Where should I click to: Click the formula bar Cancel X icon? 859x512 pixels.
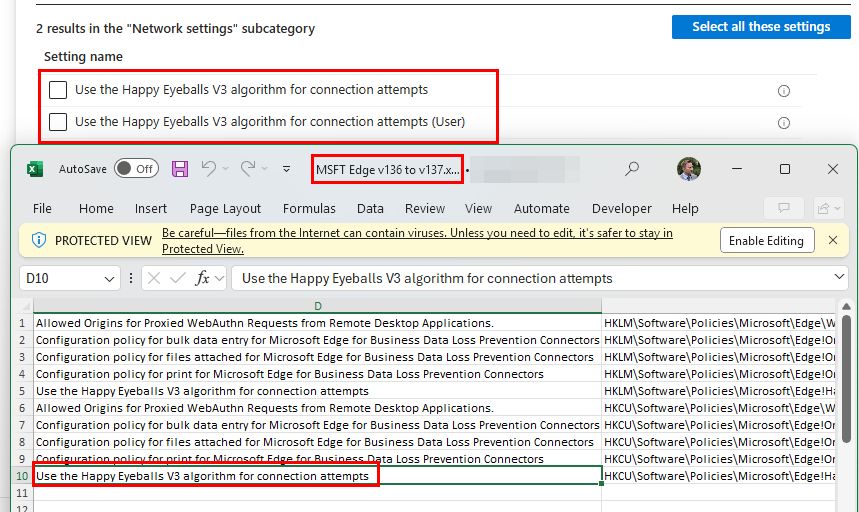[154, 278]
